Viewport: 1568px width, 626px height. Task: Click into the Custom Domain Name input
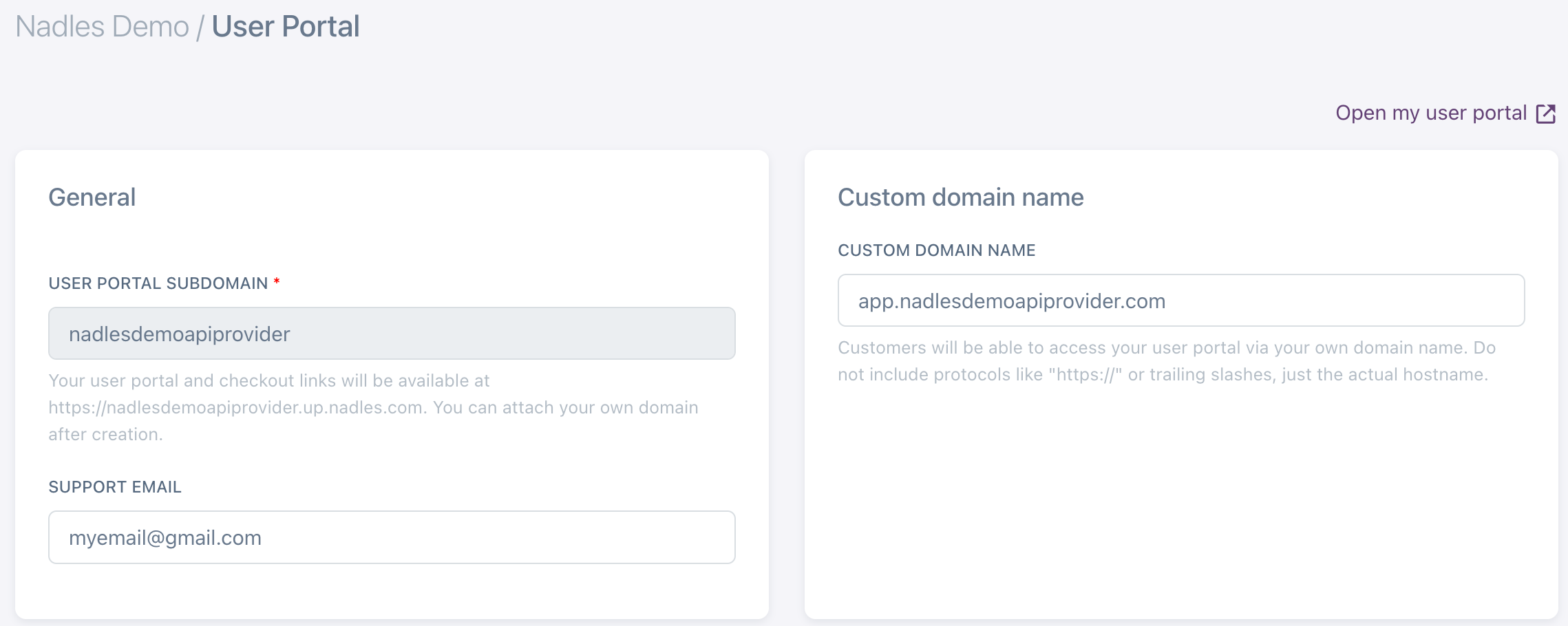tap(1181, 301)
